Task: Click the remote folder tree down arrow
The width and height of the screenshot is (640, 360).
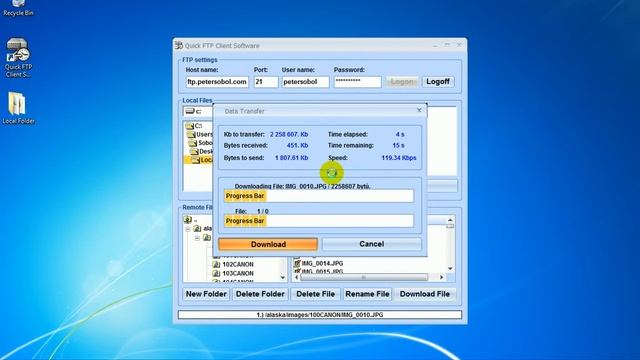Action: coord(283,278)
